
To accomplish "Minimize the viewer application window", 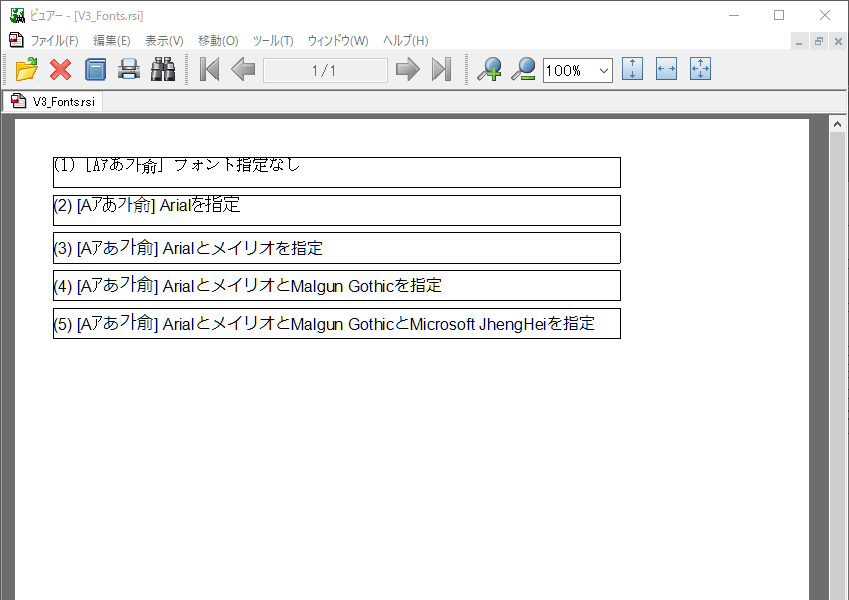I will pos(734,15).
